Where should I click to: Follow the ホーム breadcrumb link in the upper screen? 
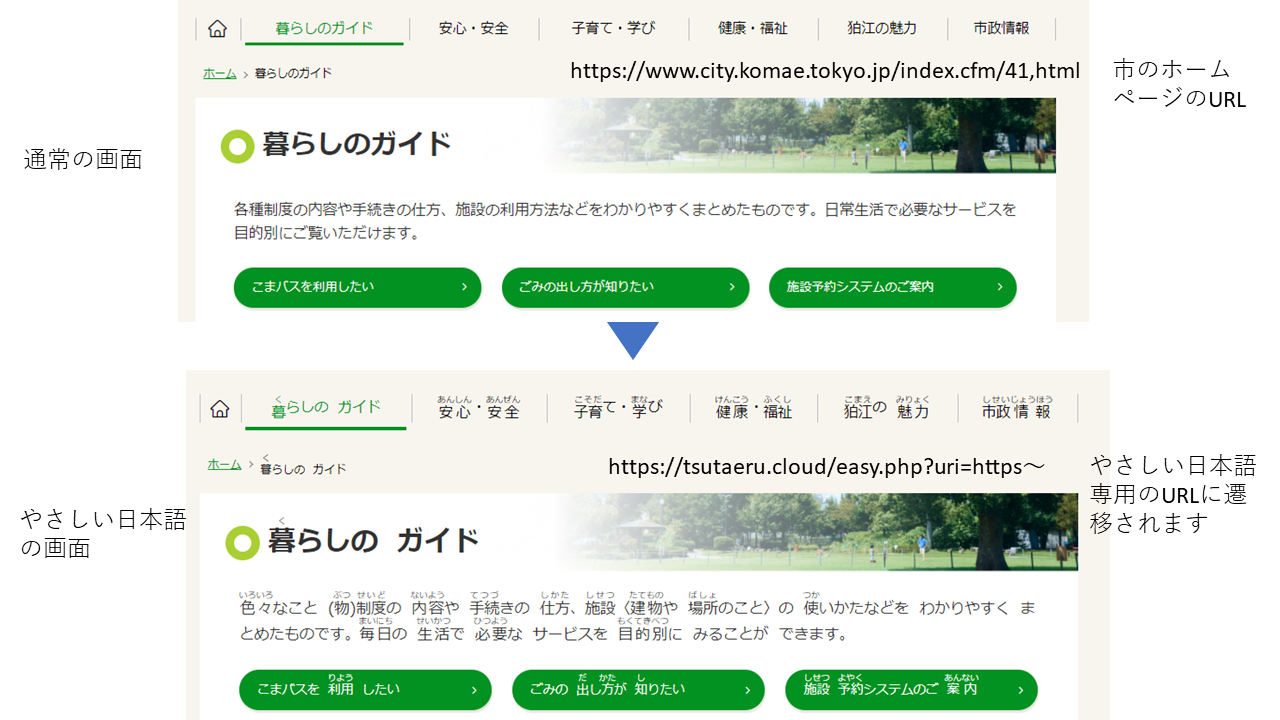point(219,73)
